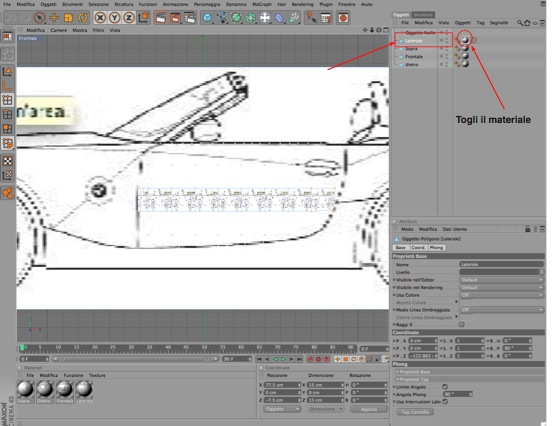Screen dimensions: 553x426
Task: Click the Laterale material tag sphere
Action: click(465, 40)
